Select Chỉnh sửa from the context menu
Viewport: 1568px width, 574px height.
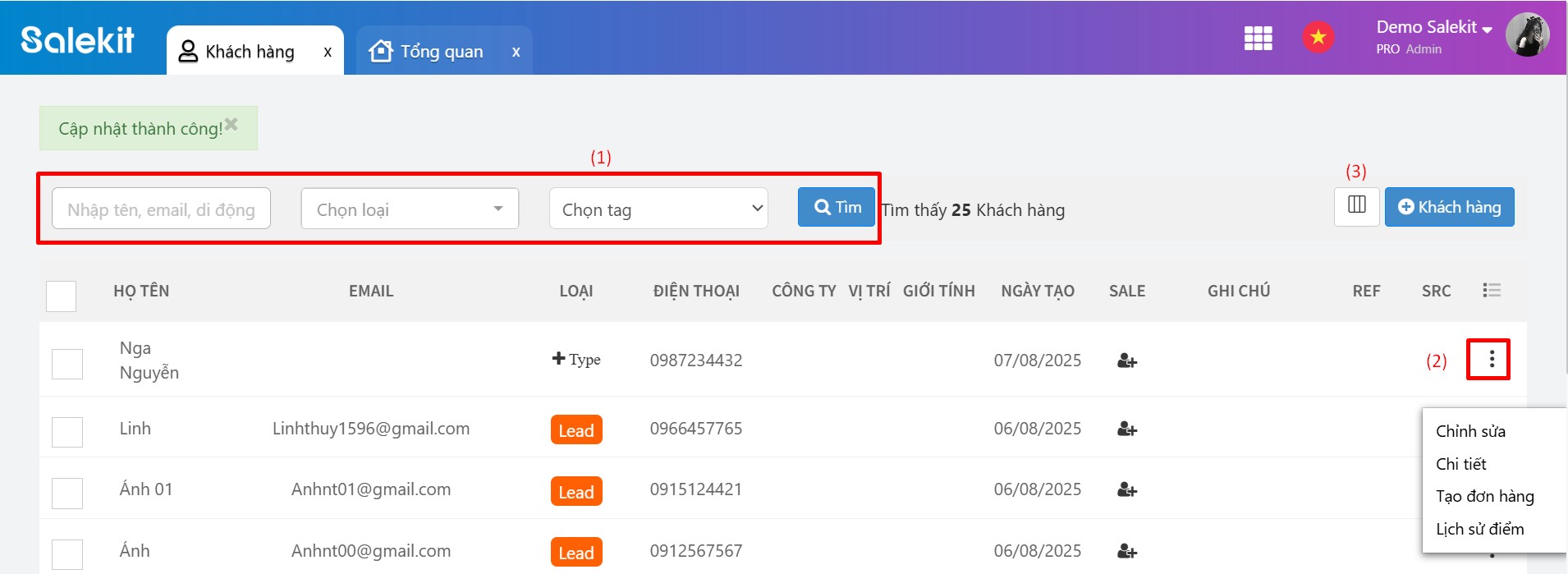[x=1470, y=431]
